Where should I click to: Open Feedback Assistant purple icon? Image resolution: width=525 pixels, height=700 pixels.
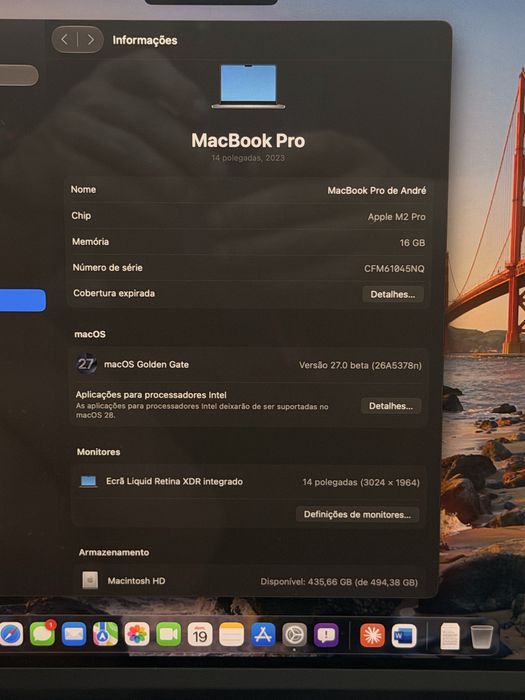326,635
